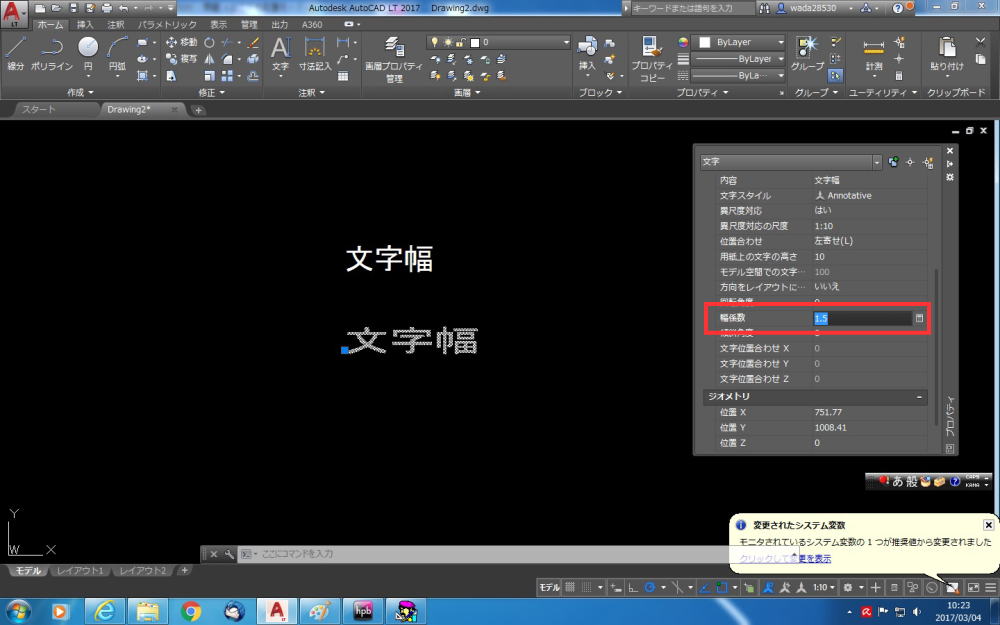Click the クリックして変更を表示 link
Screen dimensions: 1000x625
pyautogui.click(x=785, y=559)
